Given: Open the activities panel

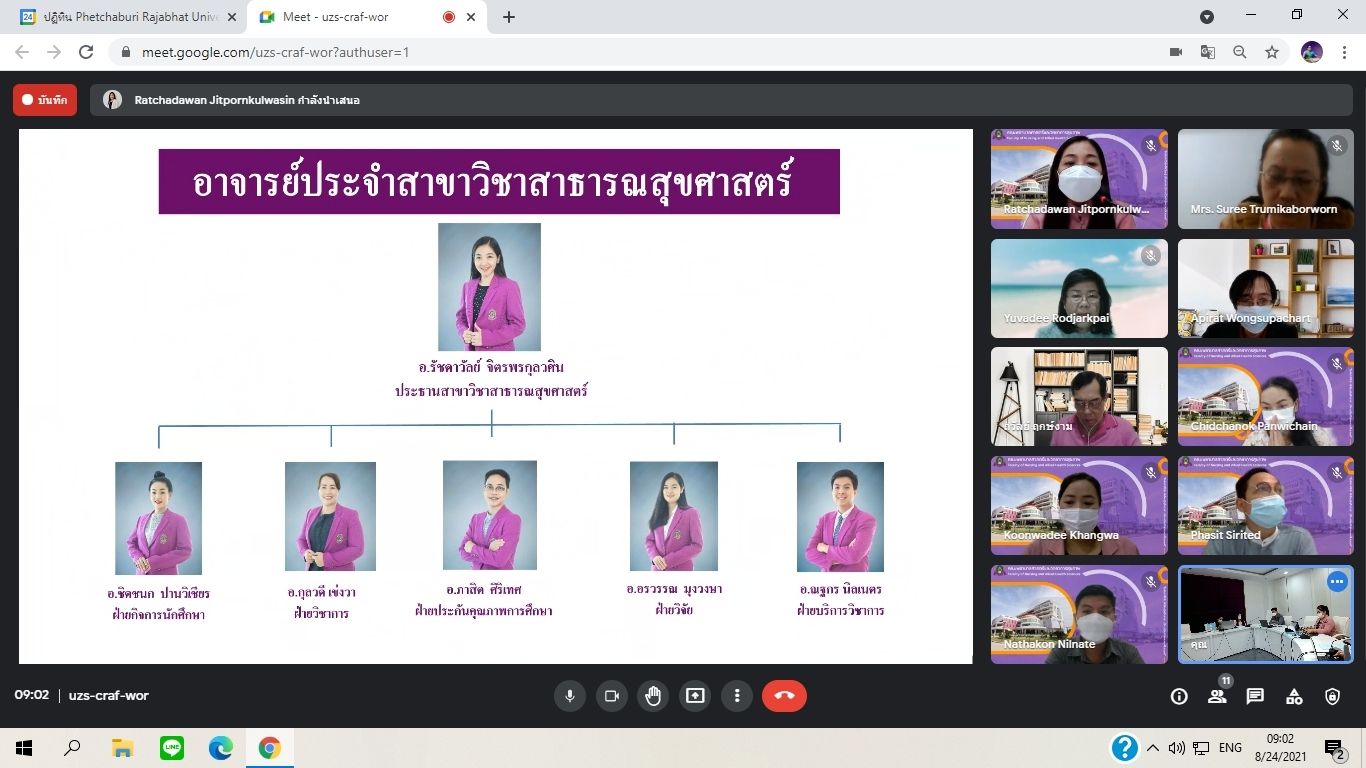Looking at the screenshot, I should (1294, 697).
